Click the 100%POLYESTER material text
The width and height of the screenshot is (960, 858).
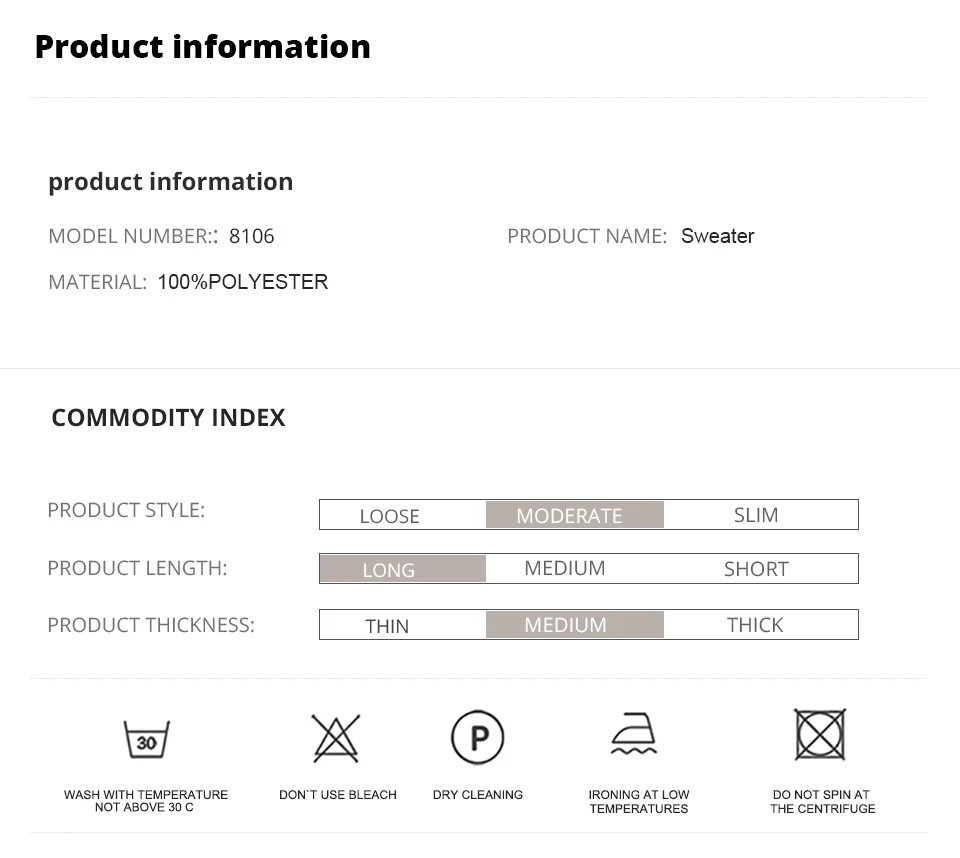(243, 282)
